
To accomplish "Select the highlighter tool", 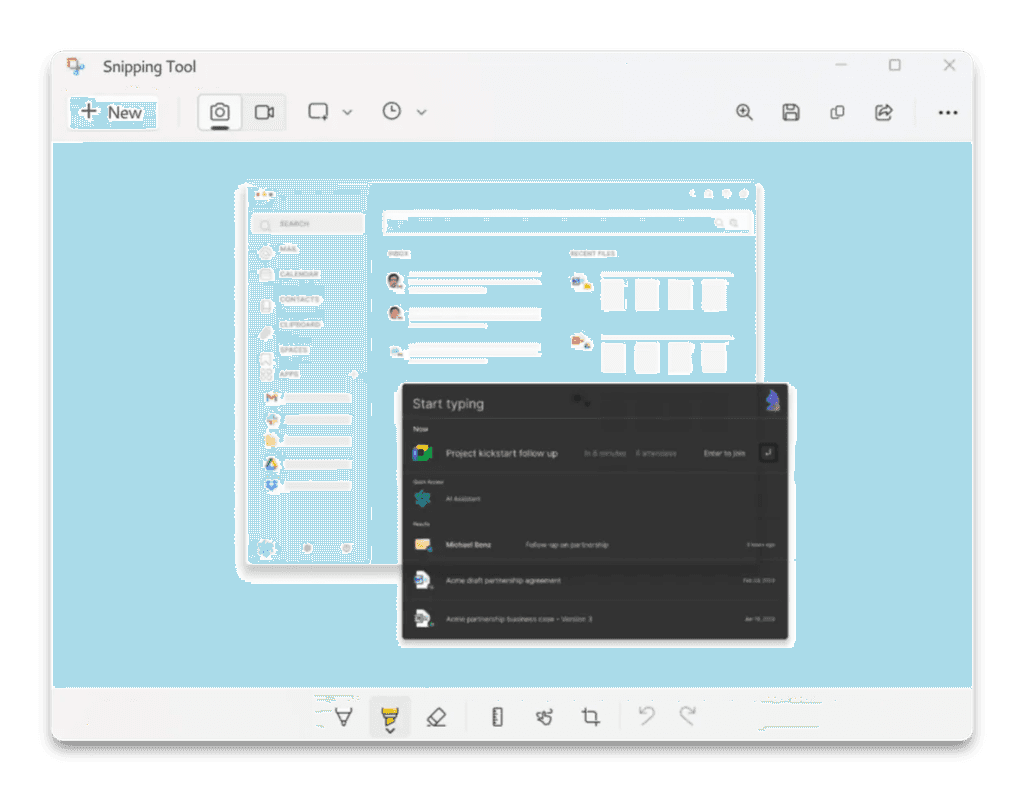I will coord(390,712).
